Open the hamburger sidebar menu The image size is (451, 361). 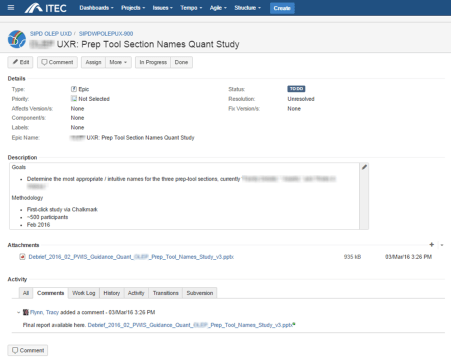11,7
